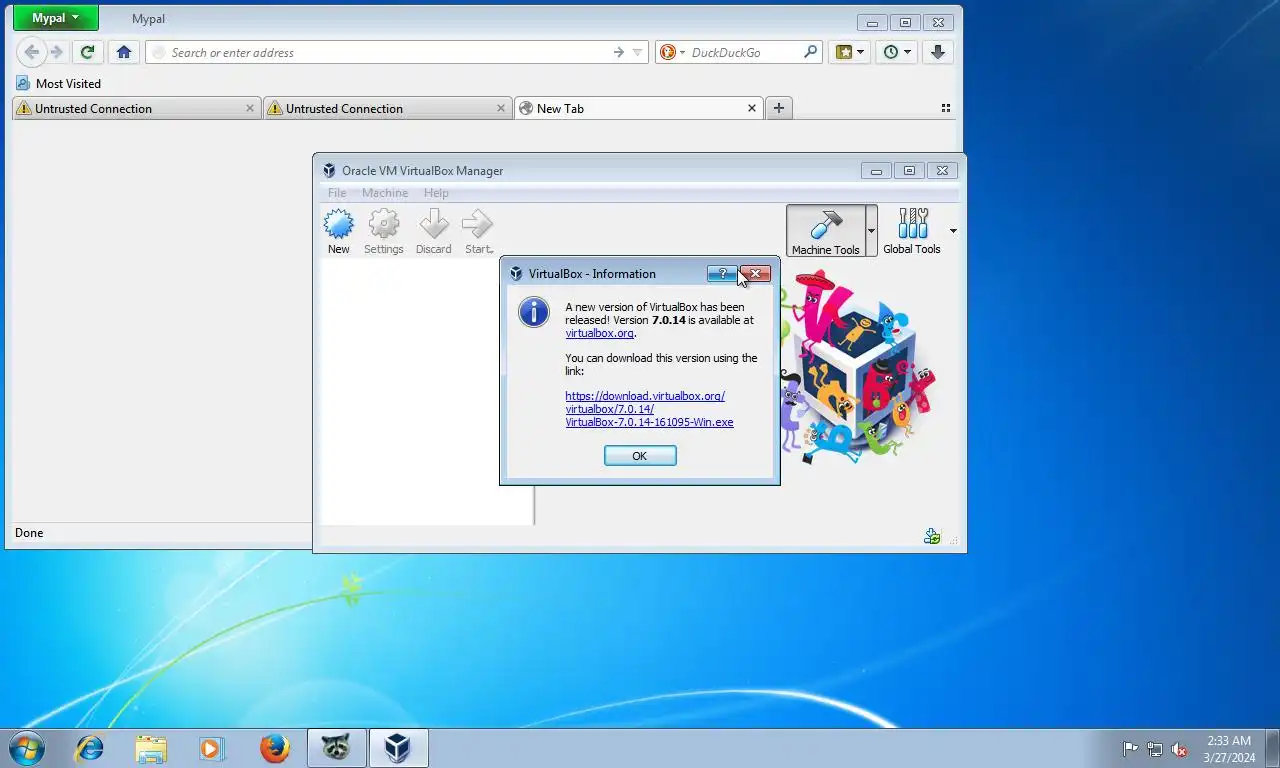
Task: Click the search magnifier icon in Mypal
Action: (811, 52)
